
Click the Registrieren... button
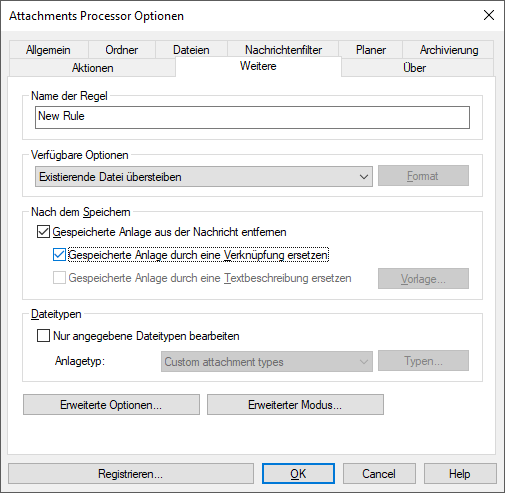[x=131, y=474]
